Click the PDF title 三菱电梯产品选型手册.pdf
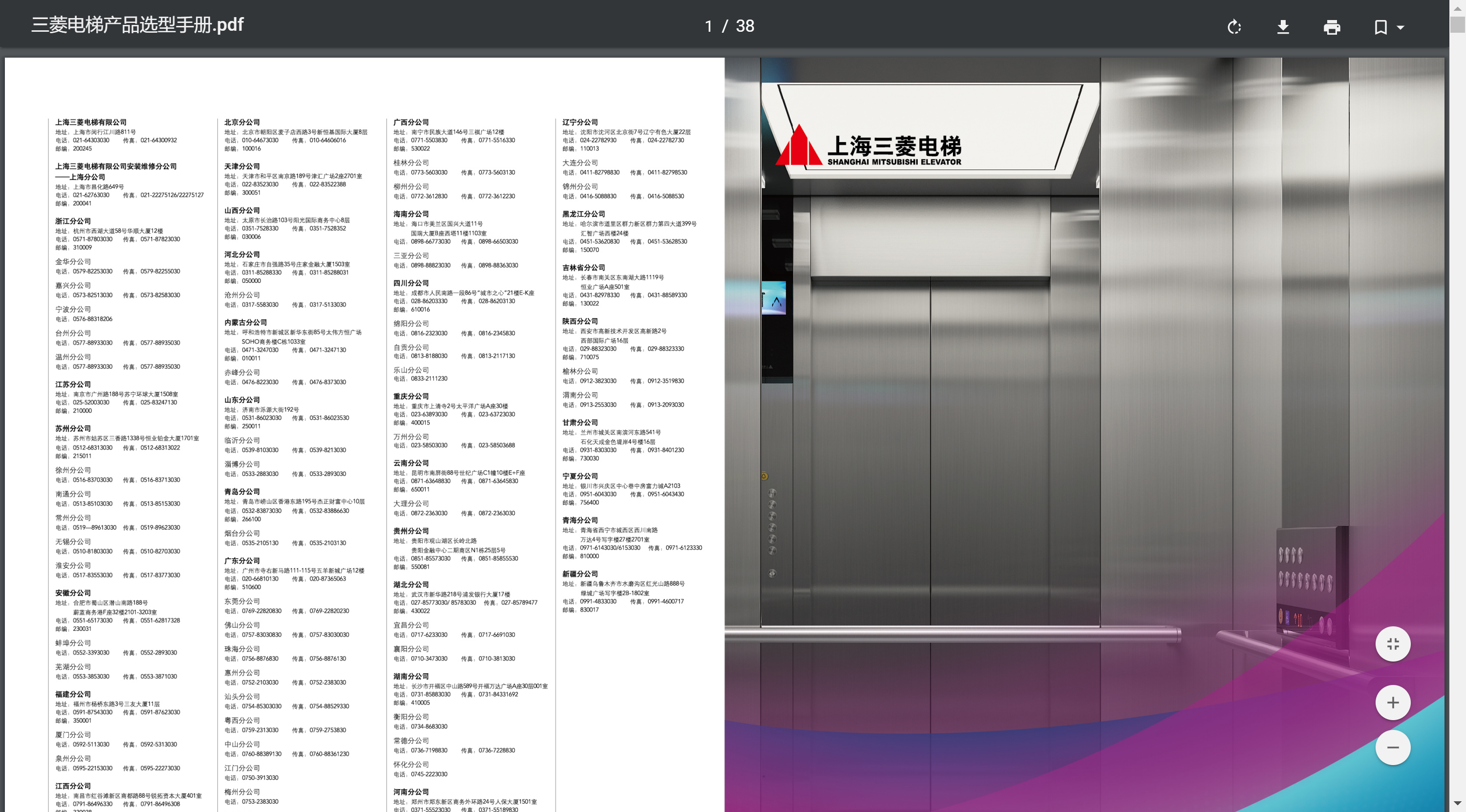 coord(137,24)
